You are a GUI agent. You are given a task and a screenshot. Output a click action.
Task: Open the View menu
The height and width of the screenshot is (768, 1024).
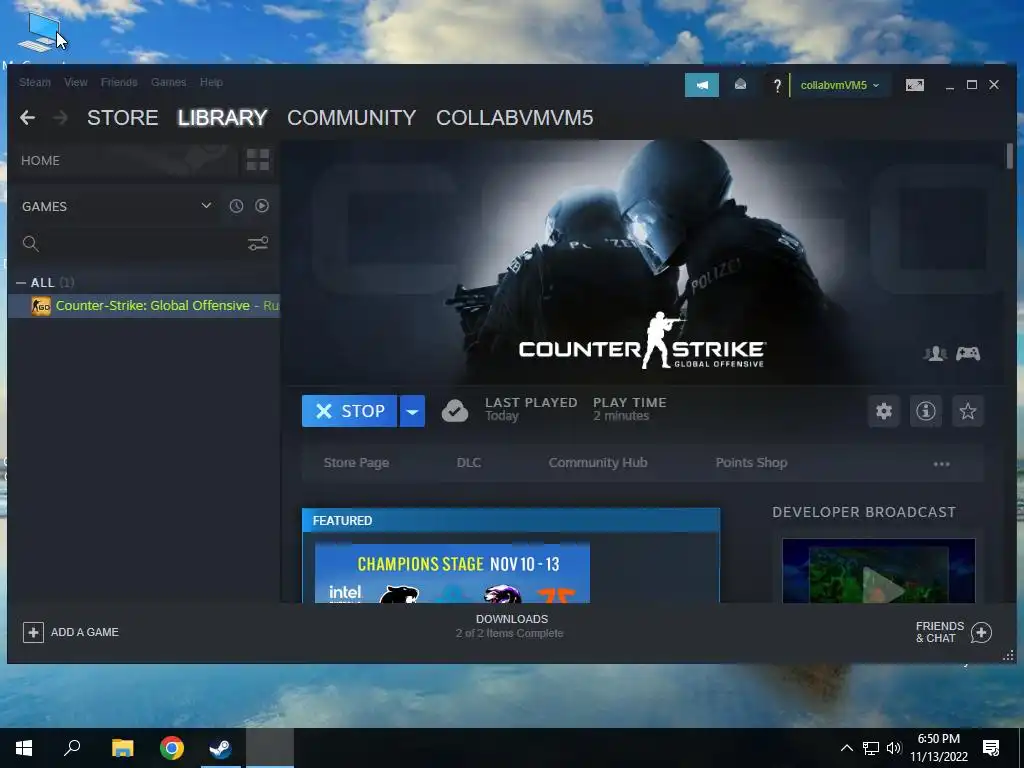76,82
